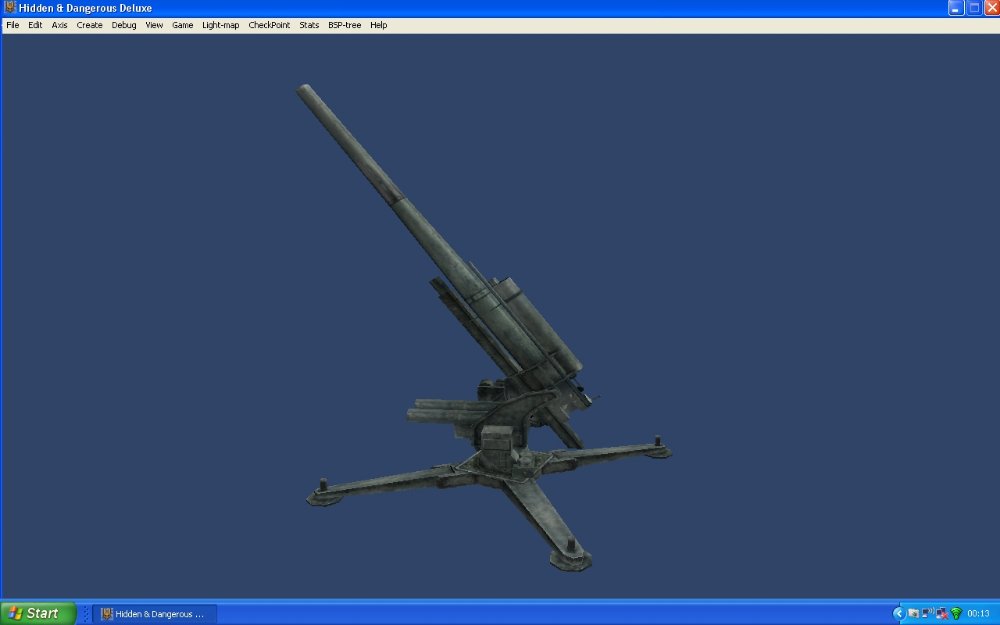The image size is (1000, 625).
Task: Select Hidden & Dangerous taskbar button
Action: pos(155,614)
